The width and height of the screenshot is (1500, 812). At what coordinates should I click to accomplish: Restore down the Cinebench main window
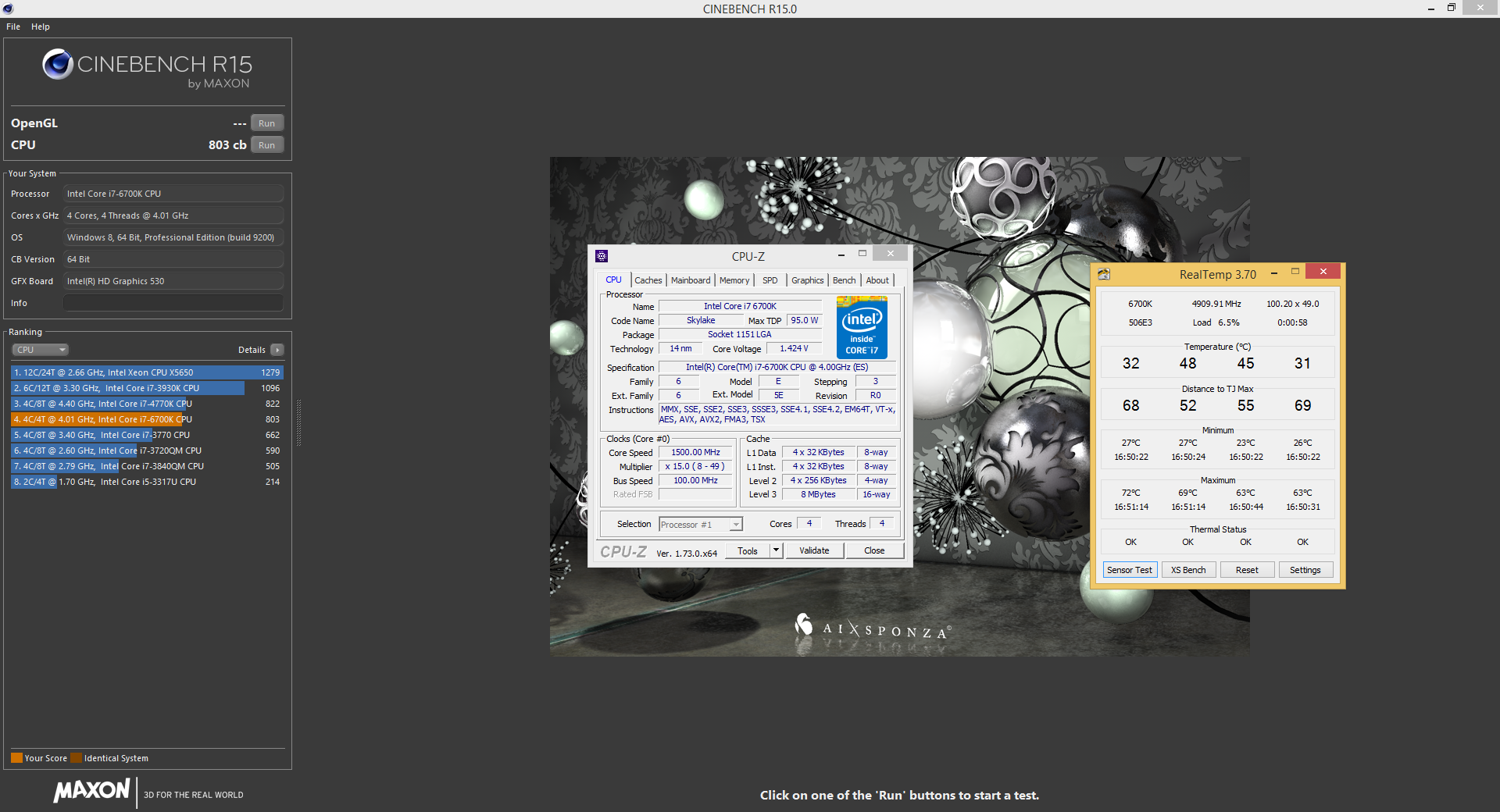click(1451, 8)
